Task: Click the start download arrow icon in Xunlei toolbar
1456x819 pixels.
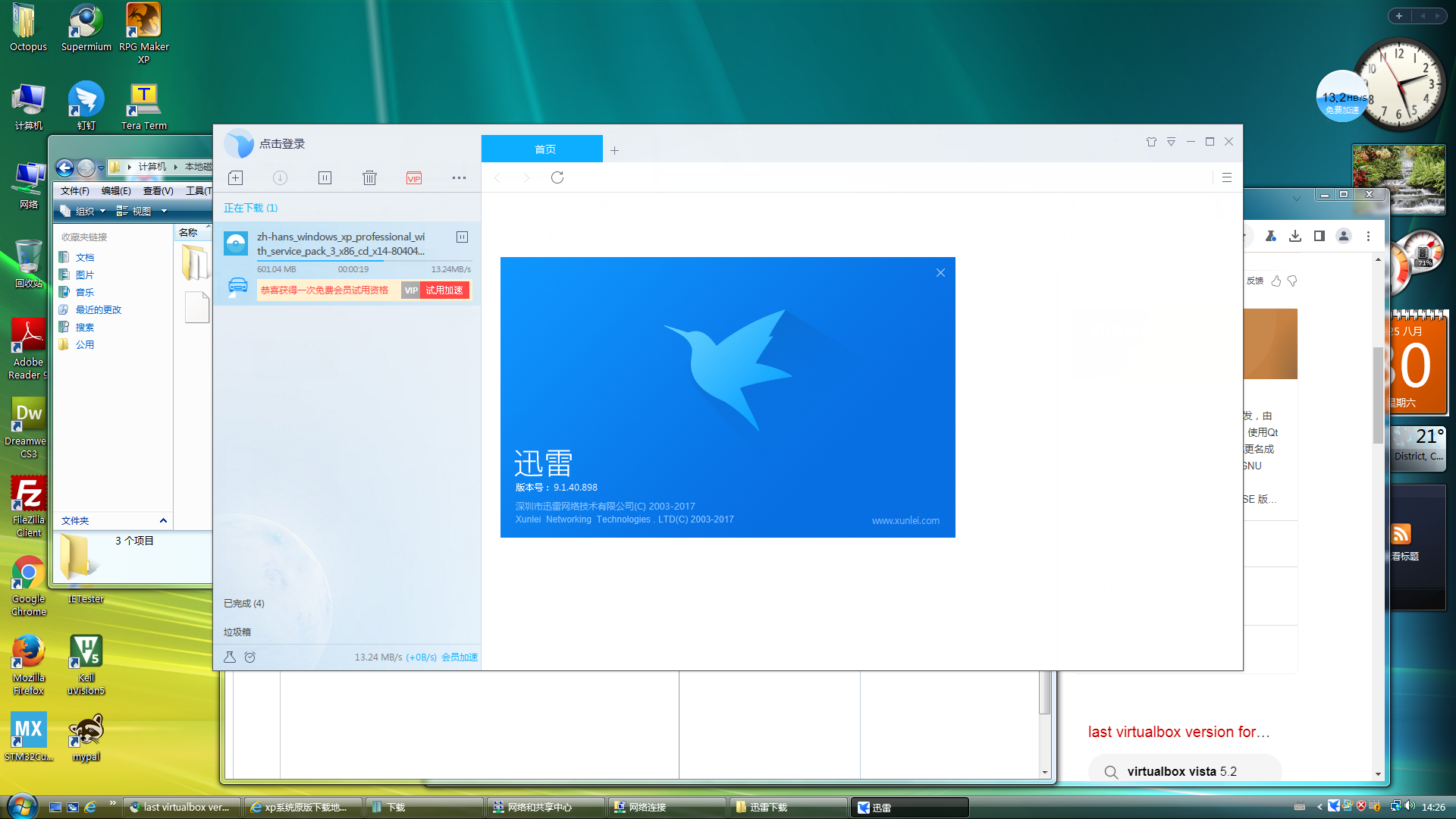Action: pos(280,177)
